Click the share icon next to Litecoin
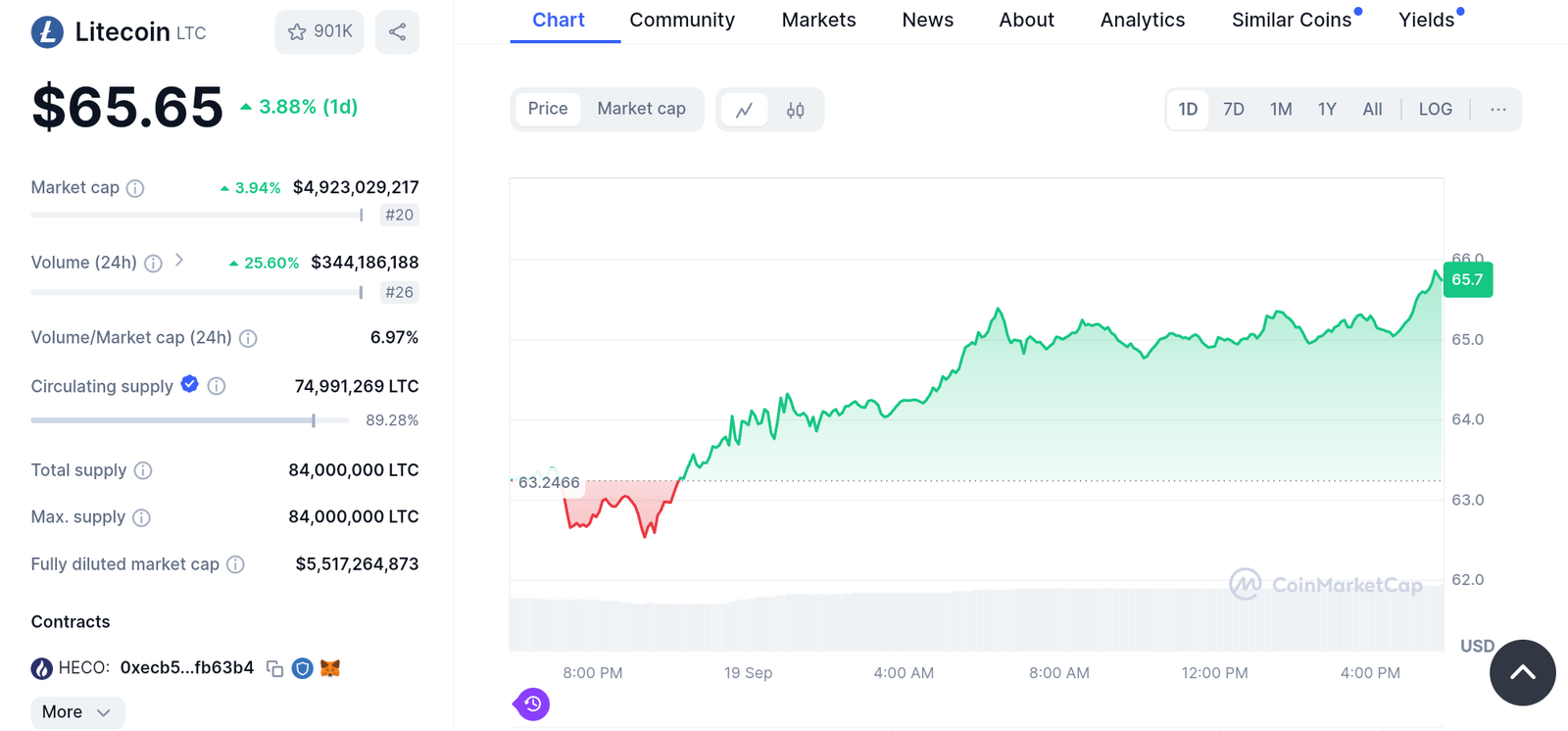 [397, 32]
